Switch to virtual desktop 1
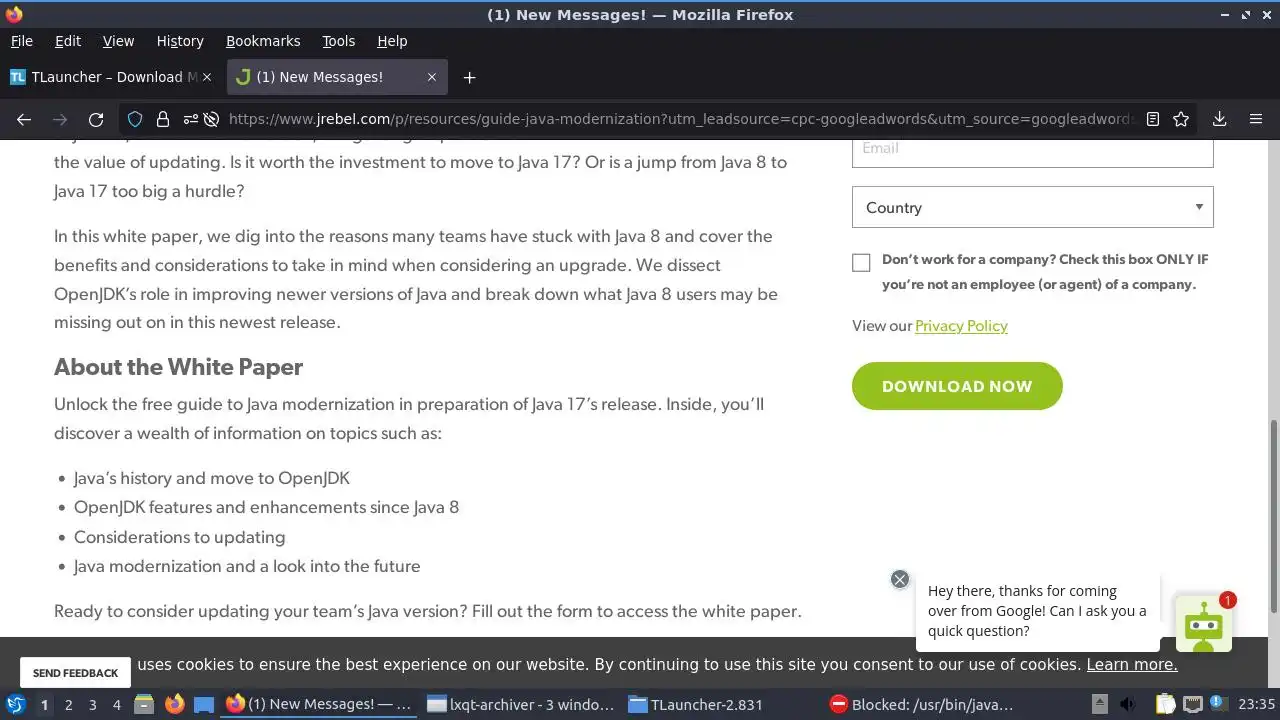 click(44, 704)
